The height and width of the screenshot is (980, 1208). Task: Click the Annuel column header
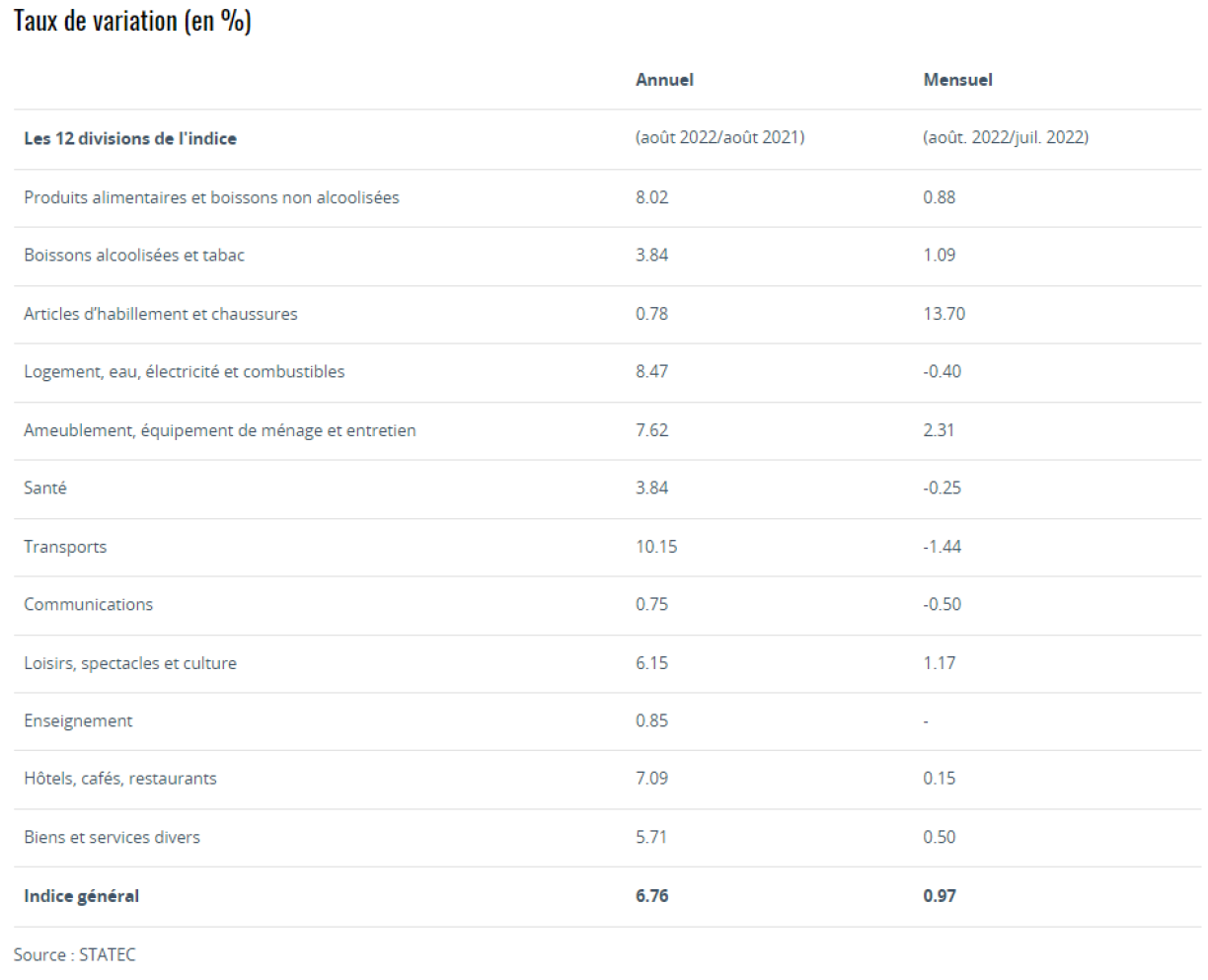[x=664, y=80]
